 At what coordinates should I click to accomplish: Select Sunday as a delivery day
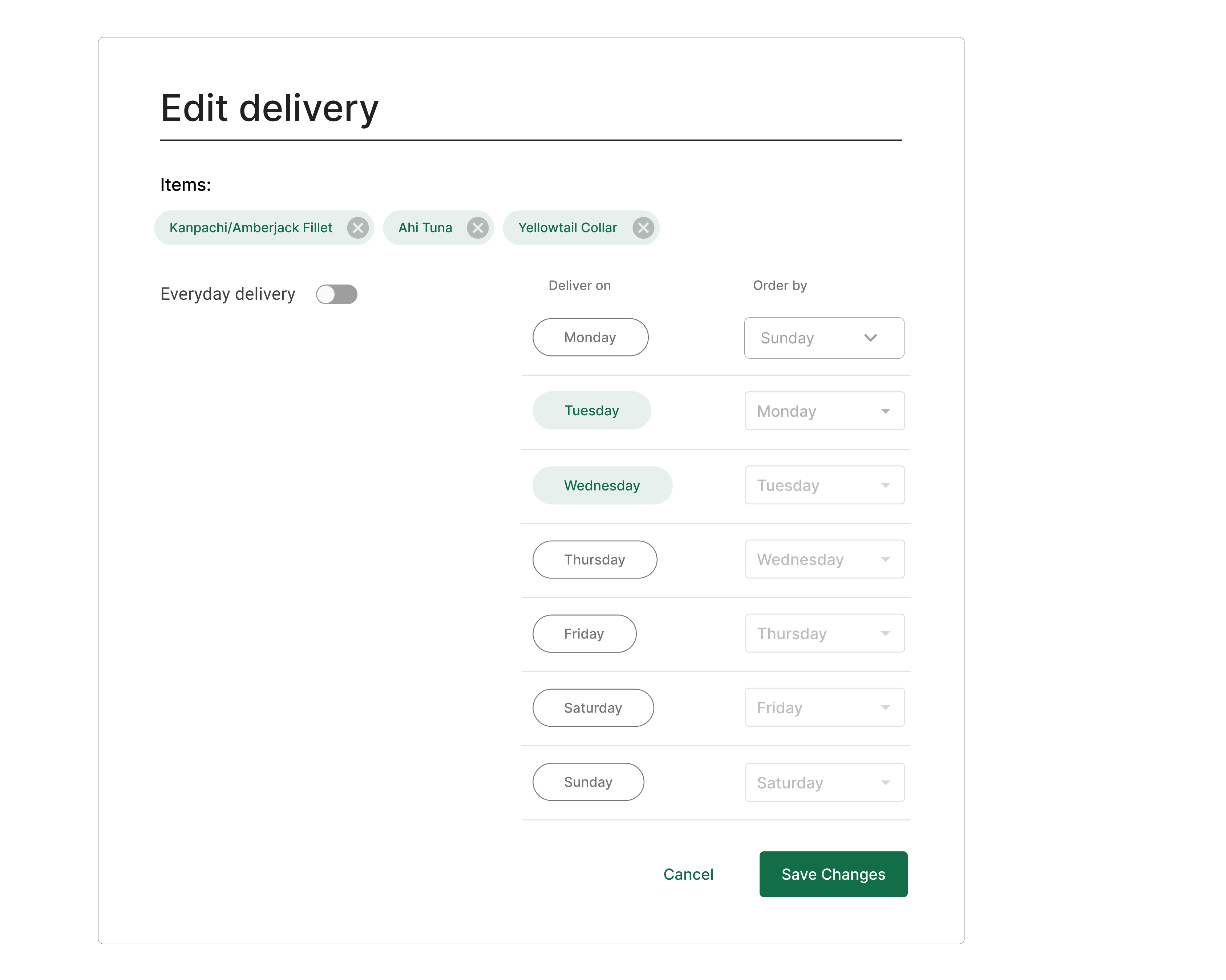(588, 782)
